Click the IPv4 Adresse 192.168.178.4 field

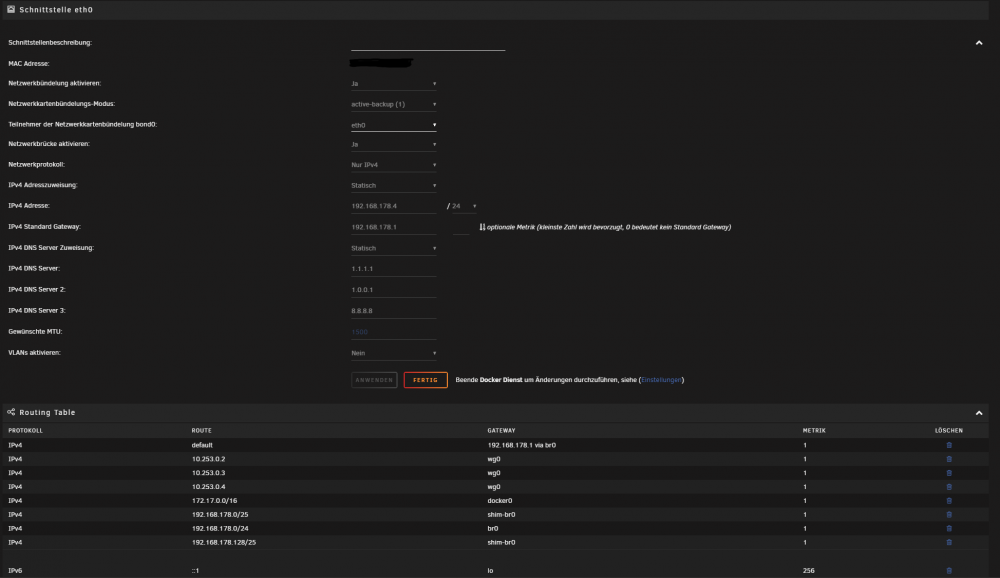[393, 206]
